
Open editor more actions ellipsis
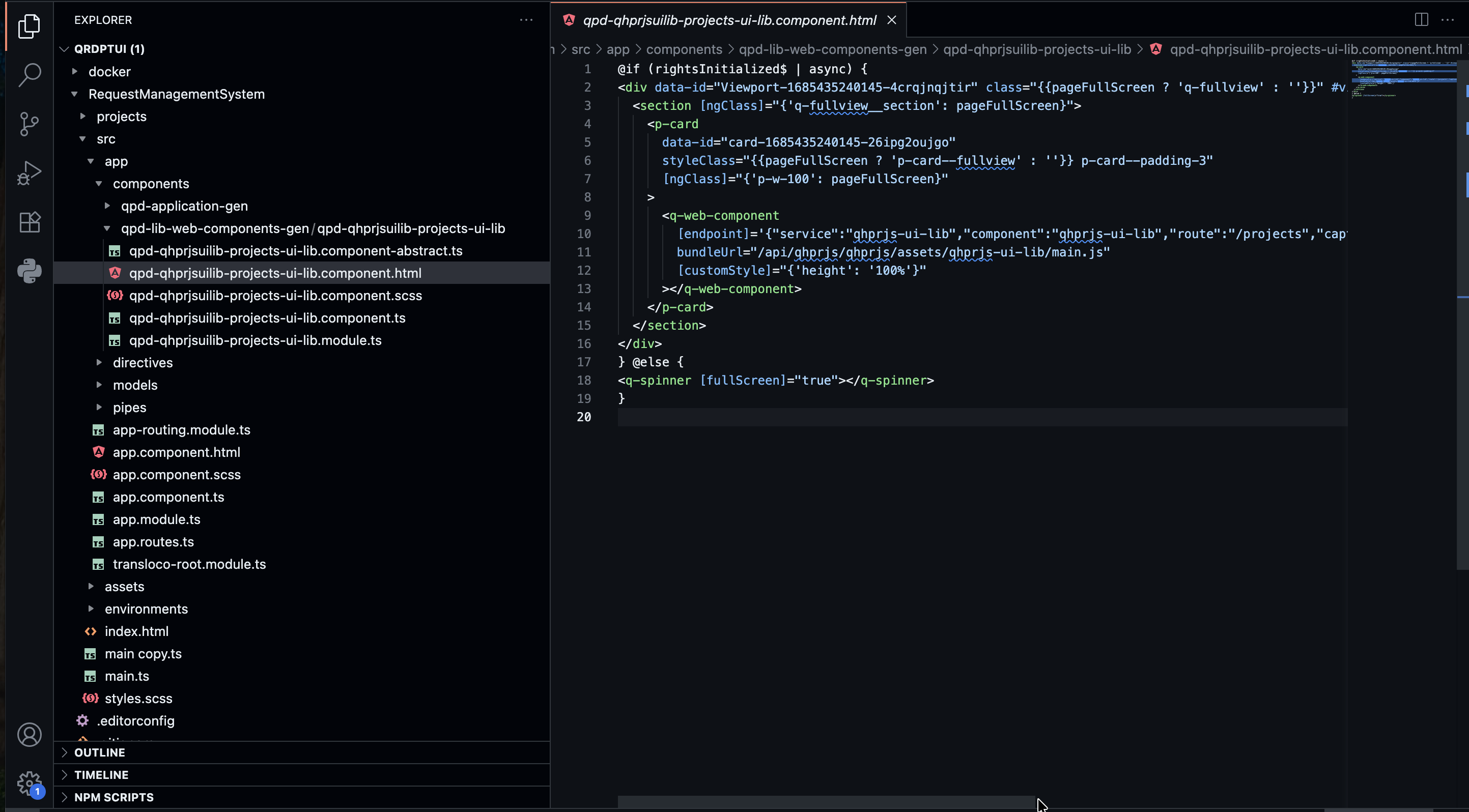pos(1449,20)
